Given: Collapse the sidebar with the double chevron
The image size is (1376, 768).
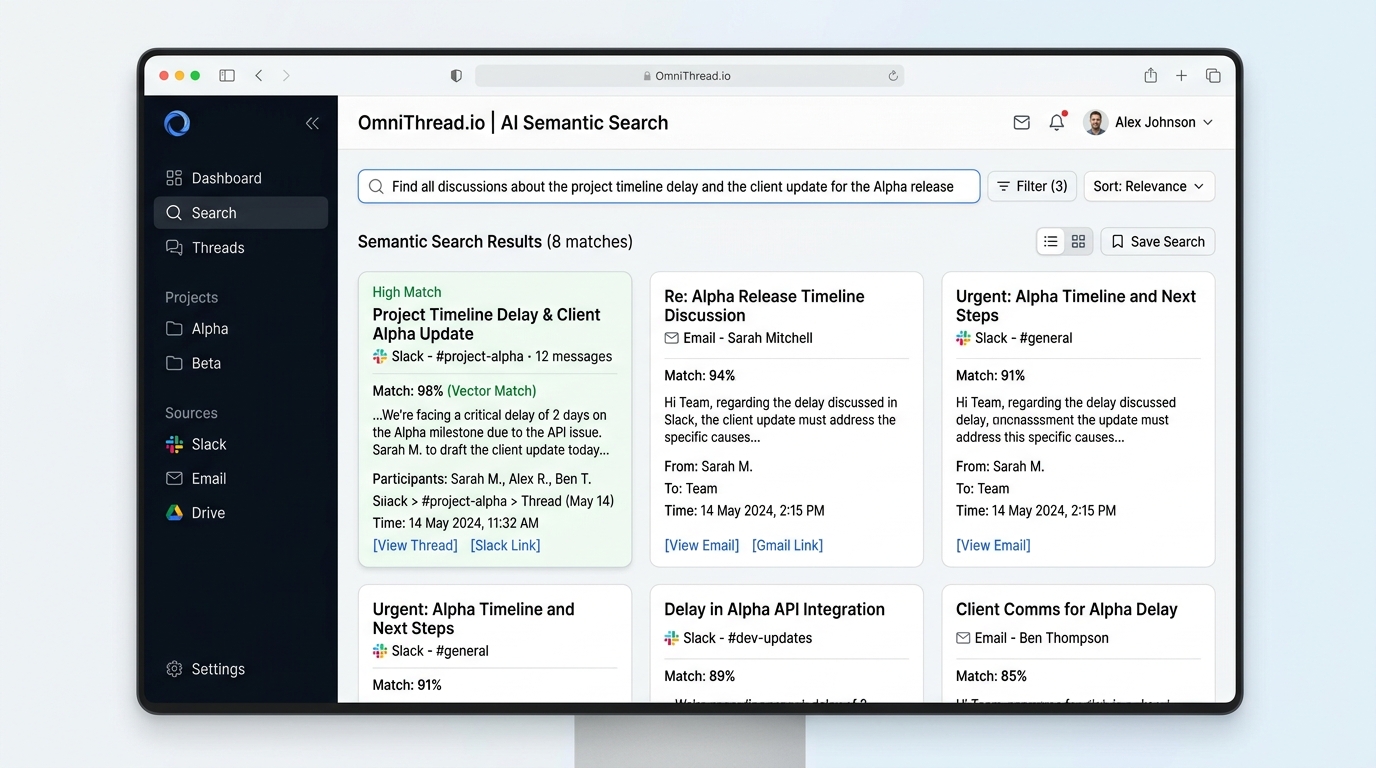Looking at the screenshot, I should (312, 123).
